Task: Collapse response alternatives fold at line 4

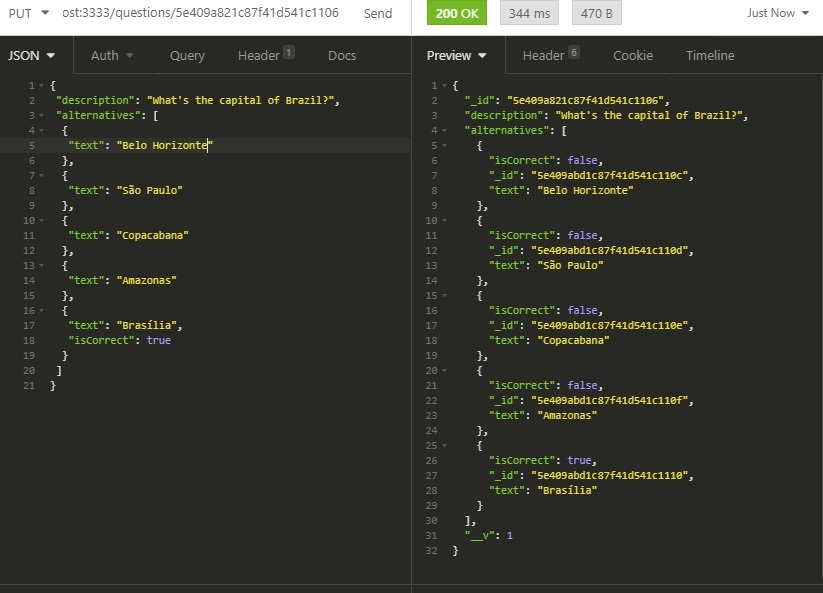Action: (x=445, y=131)
